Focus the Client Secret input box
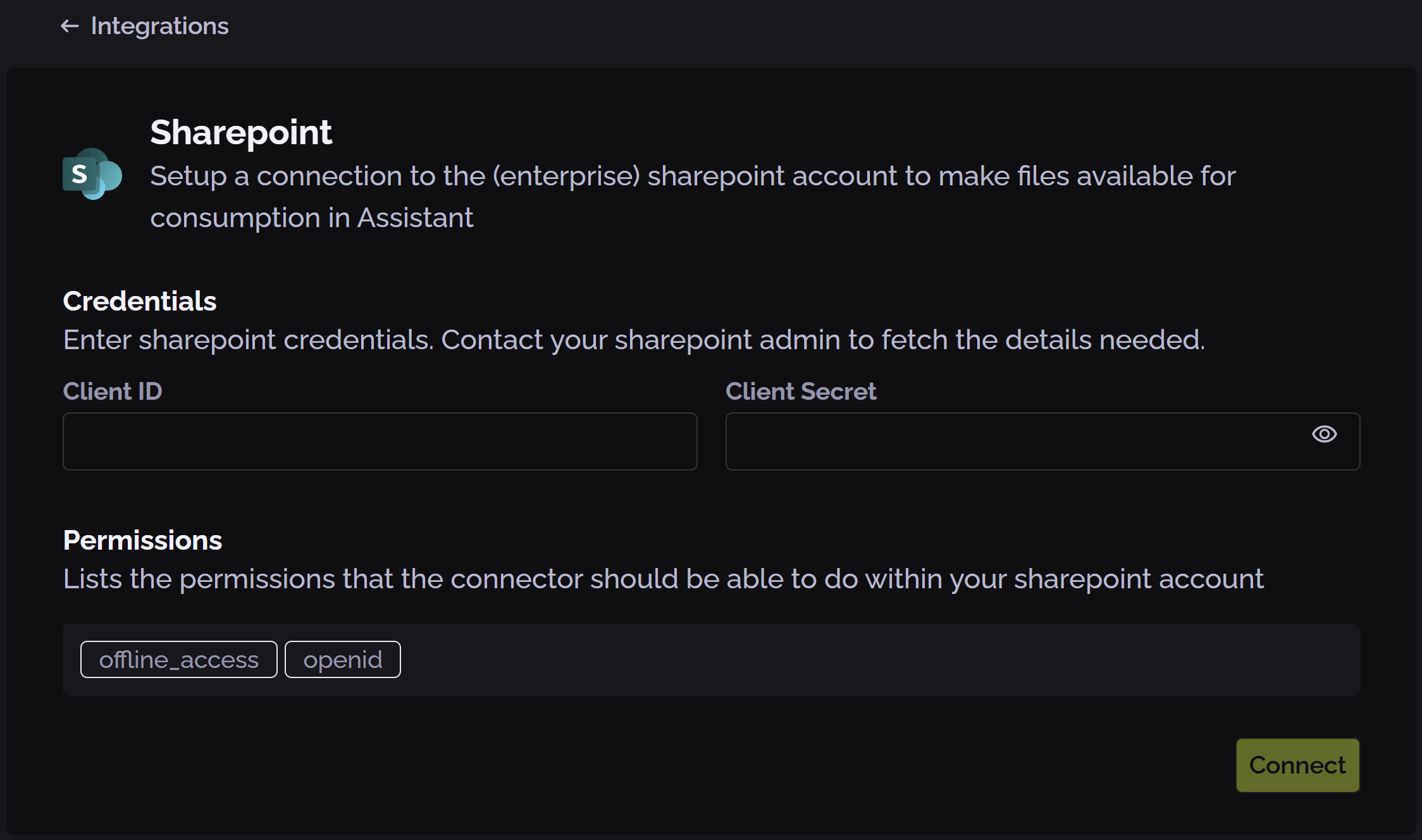 [x=1012, y=441]
